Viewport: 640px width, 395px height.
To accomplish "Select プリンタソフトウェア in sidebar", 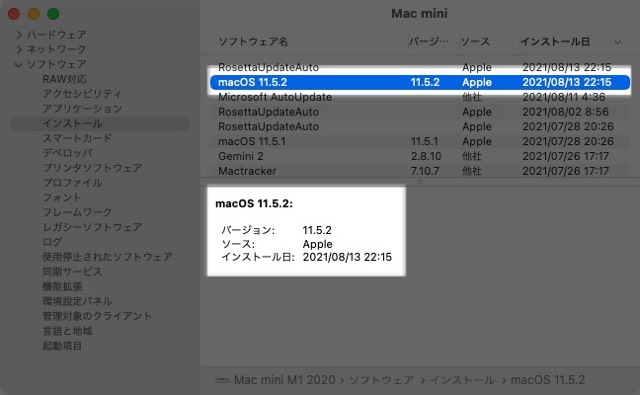I will pyautogui.click(x=92, y=168).
